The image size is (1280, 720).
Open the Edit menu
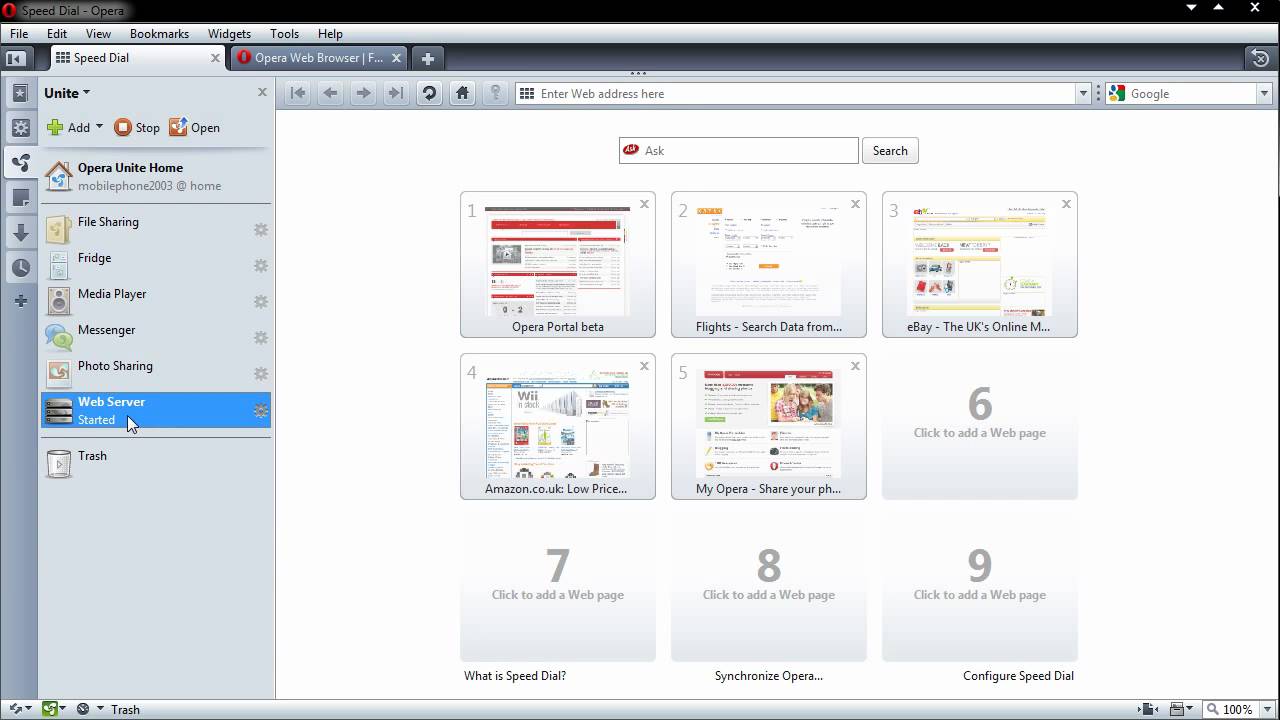57,33
